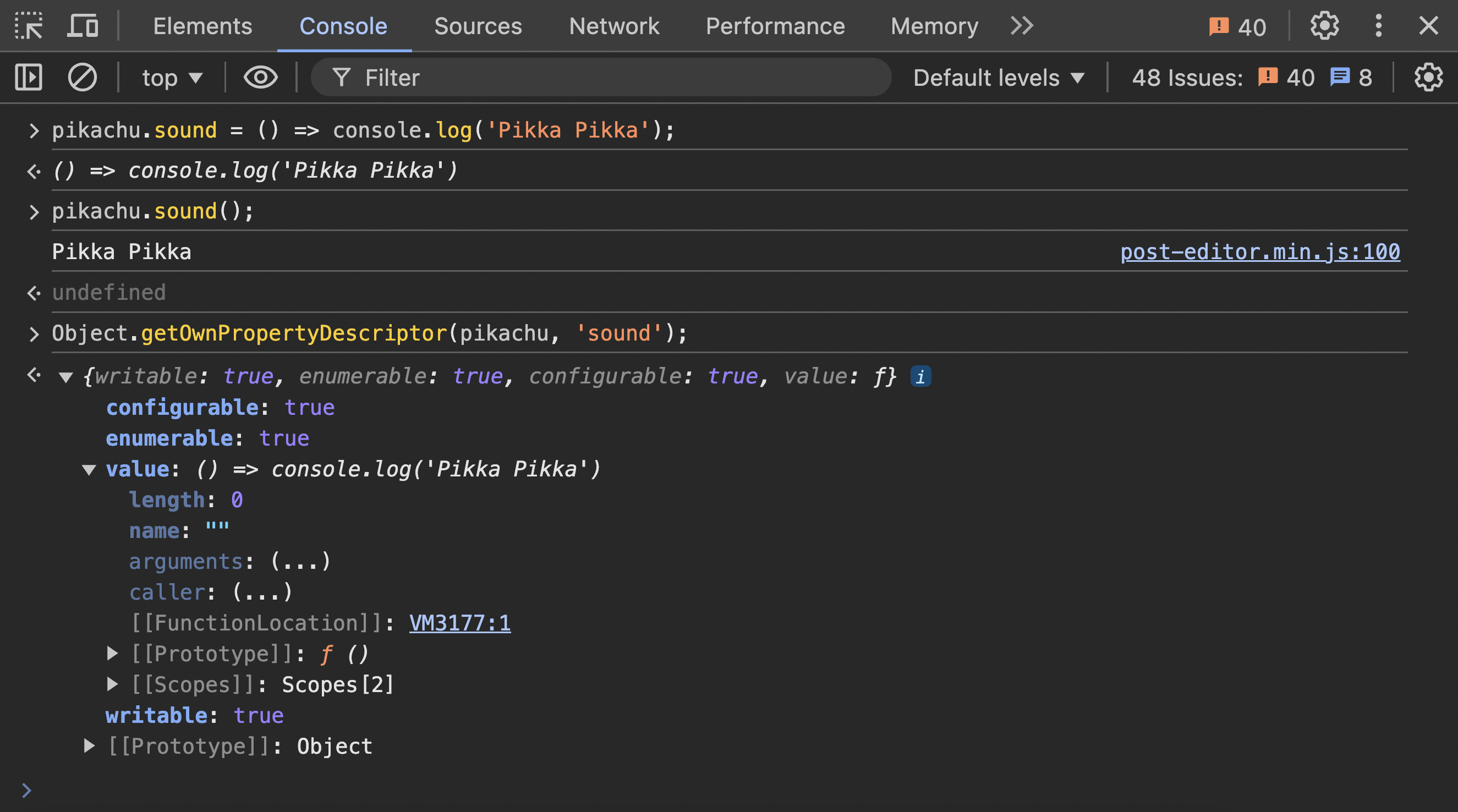Toggle the console sidebar panel icon
The image size is (1458, 812).
28,78
